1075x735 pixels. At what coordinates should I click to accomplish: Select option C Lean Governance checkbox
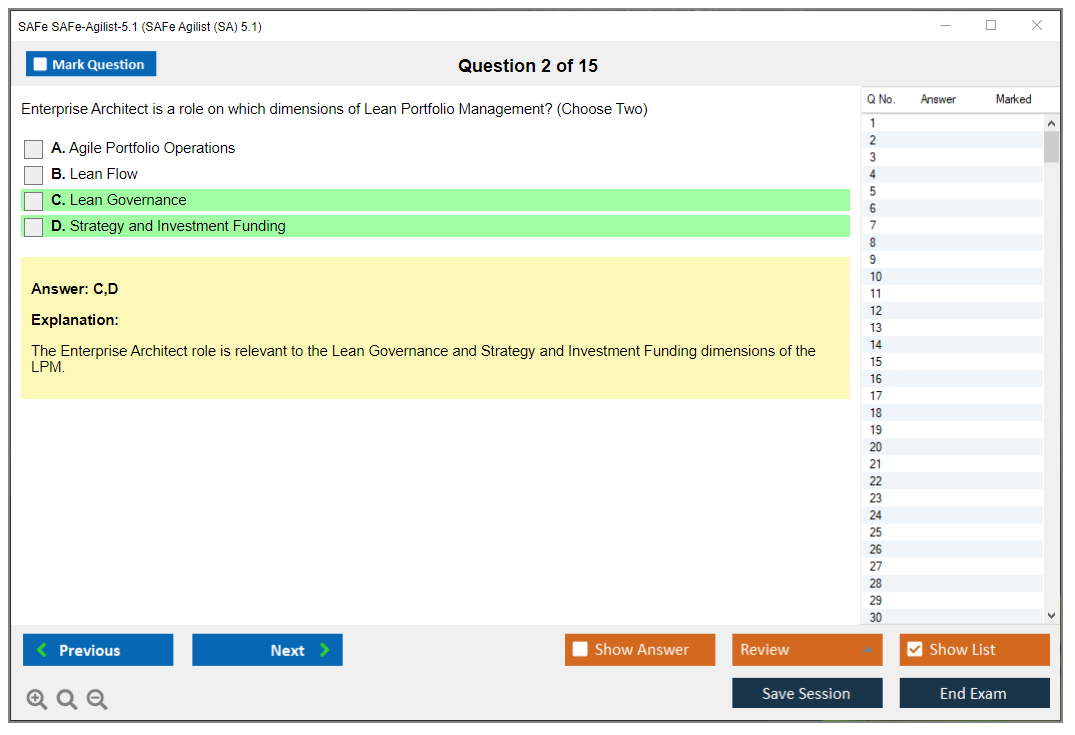34,201
